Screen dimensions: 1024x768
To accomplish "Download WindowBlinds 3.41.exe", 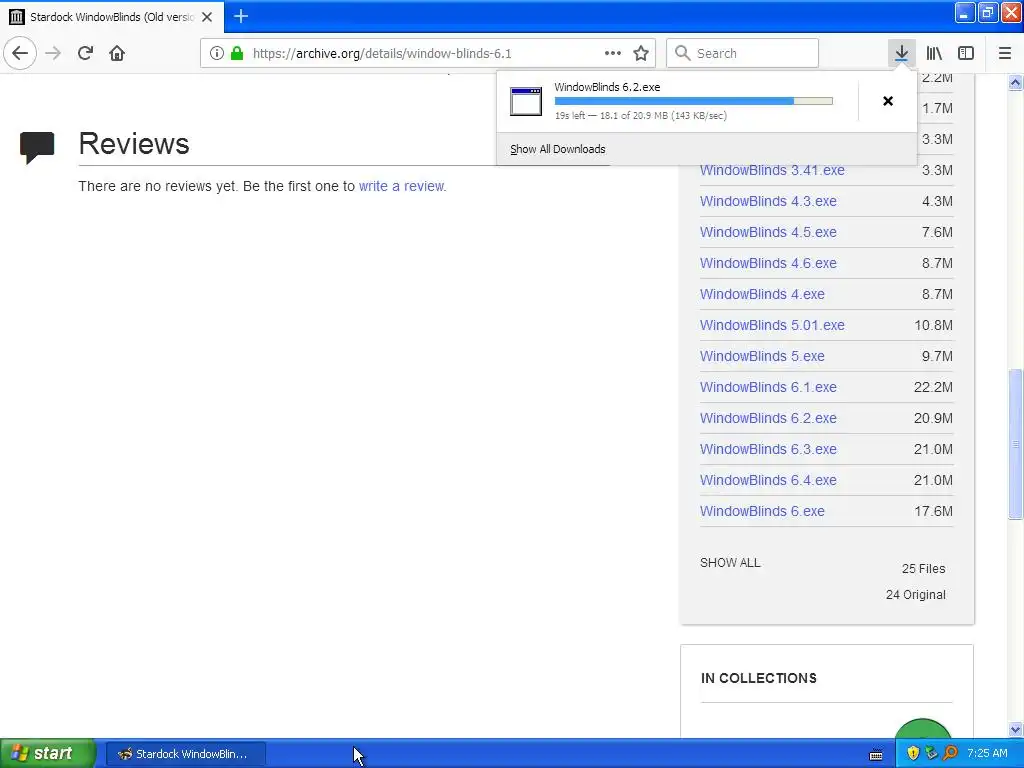I will [x=772, y=170].
